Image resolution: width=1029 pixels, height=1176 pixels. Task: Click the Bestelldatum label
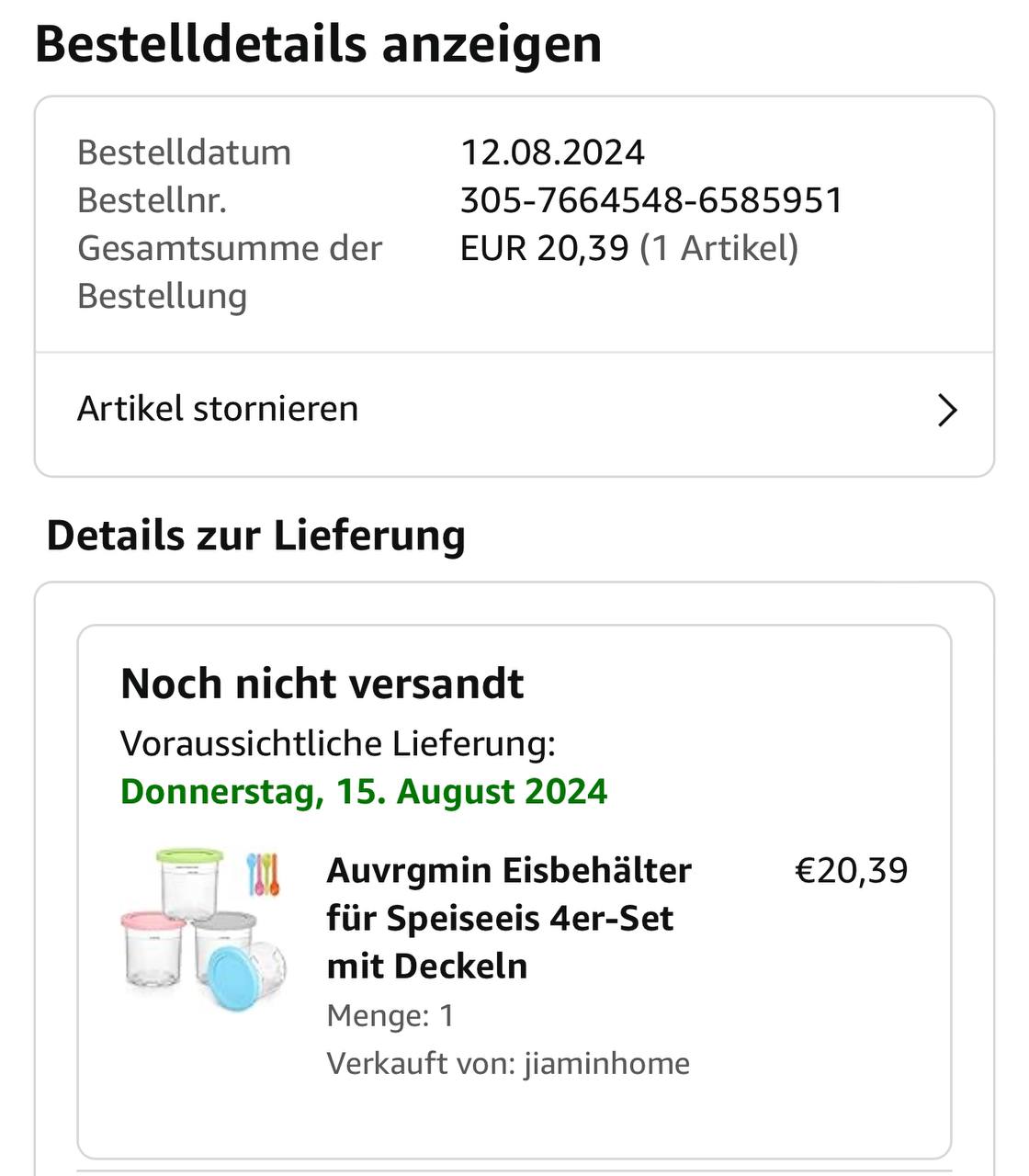click(x=184, y=153)
